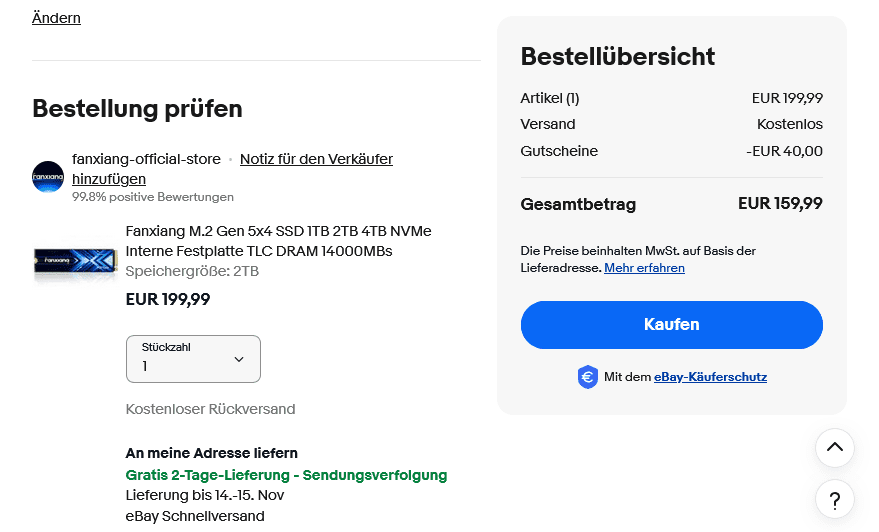Click the 99.8% positive Bewertungen text
This screenshot has width=879, height=532.
[x=153, y=197]
